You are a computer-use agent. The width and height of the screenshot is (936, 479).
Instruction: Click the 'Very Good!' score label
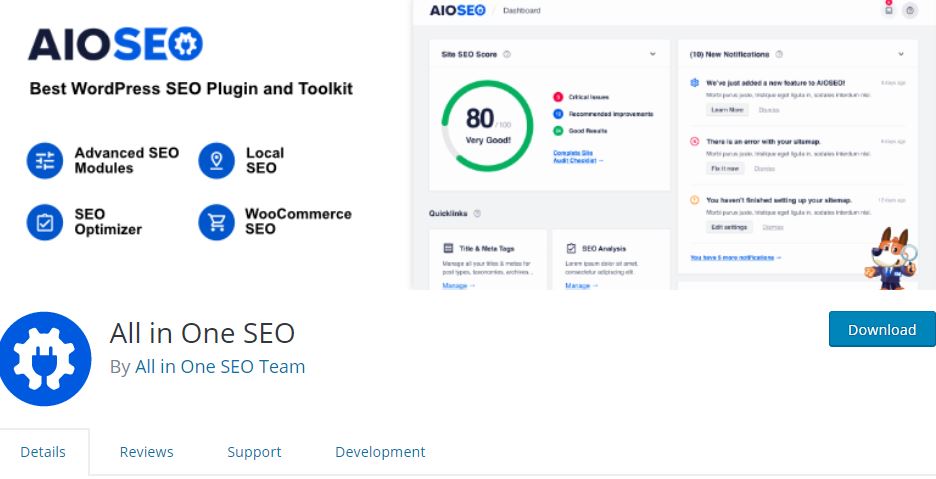(x=488, y=140)
